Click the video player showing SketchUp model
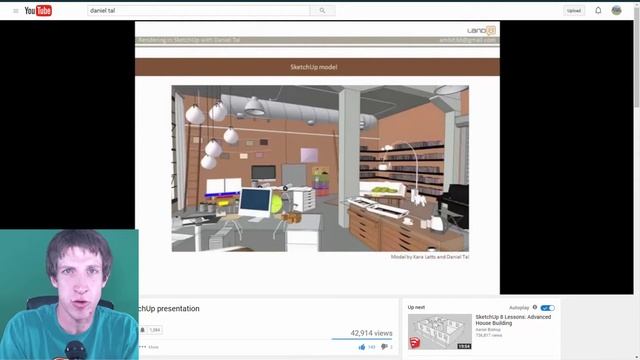 (317, 158)
